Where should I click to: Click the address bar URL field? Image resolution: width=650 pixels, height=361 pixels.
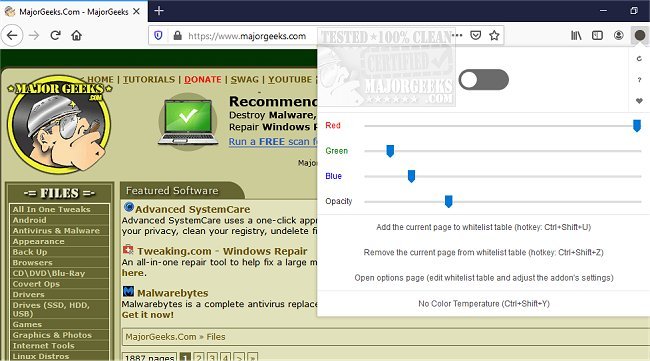pyautogui.click(x=247, y=36)
